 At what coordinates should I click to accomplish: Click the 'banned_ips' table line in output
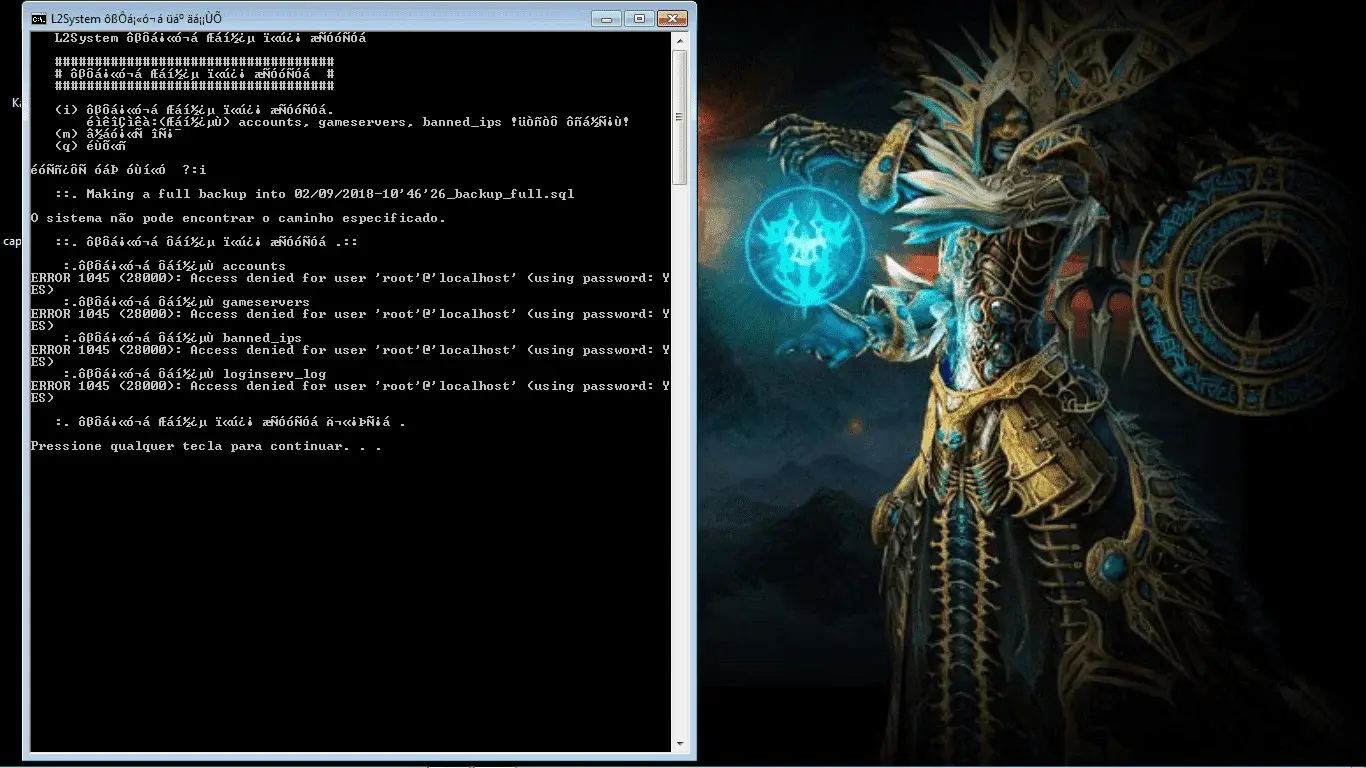[x=182, y=338]
